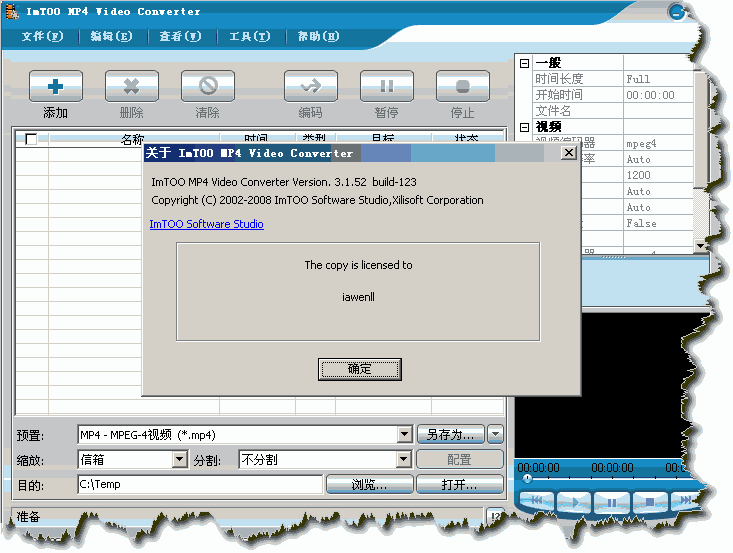Screen dimensions: 733x553
Task: Click the properties panel scroll-down arrow
Action: [x=700, y=245]
